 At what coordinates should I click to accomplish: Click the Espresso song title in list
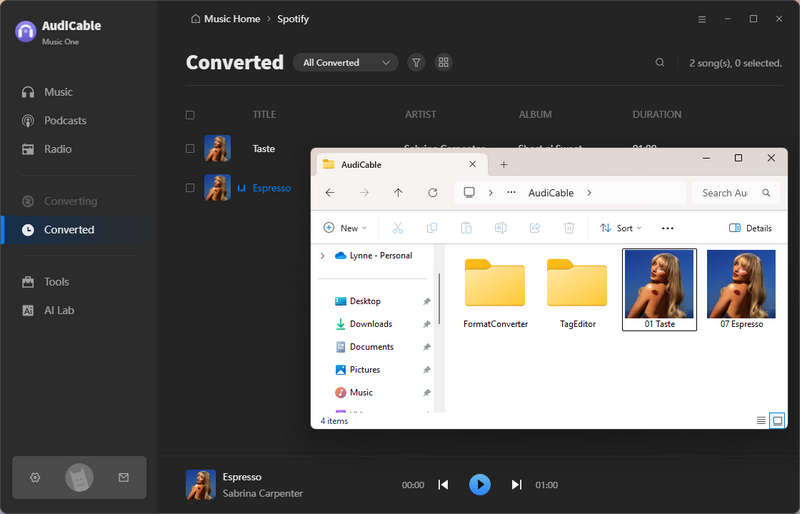[272, 188]
